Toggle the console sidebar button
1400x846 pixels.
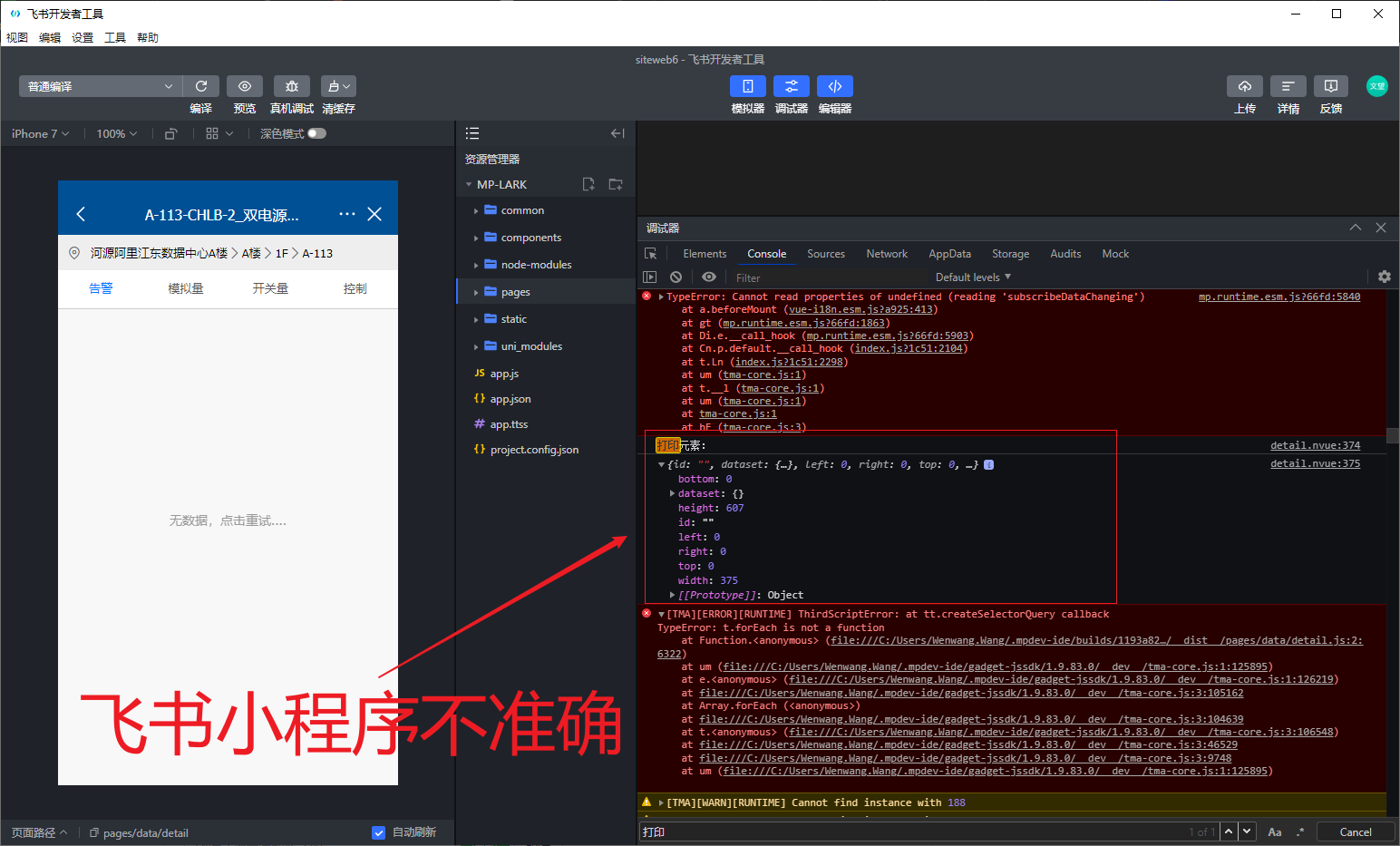(x=649, y=277)
